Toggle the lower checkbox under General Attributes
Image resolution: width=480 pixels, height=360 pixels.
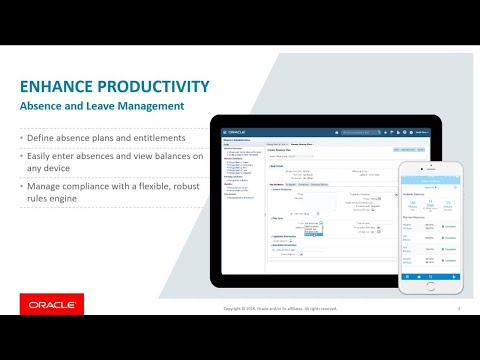[373, 210]
